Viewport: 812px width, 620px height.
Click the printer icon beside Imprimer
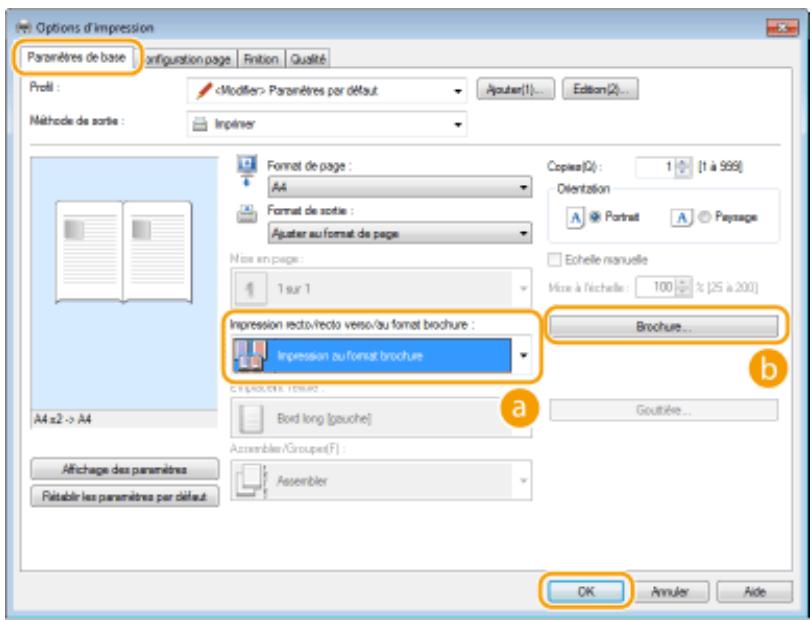pos(200,124)
